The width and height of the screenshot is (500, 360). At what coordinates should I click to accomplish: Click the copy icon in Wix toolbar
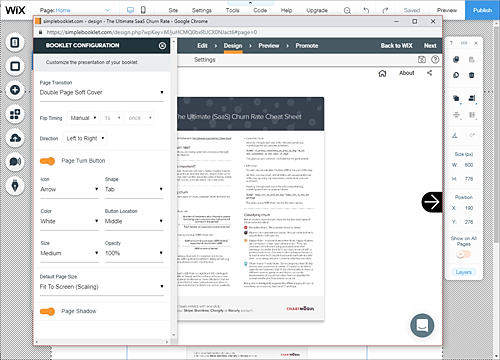tap(456, 59)
